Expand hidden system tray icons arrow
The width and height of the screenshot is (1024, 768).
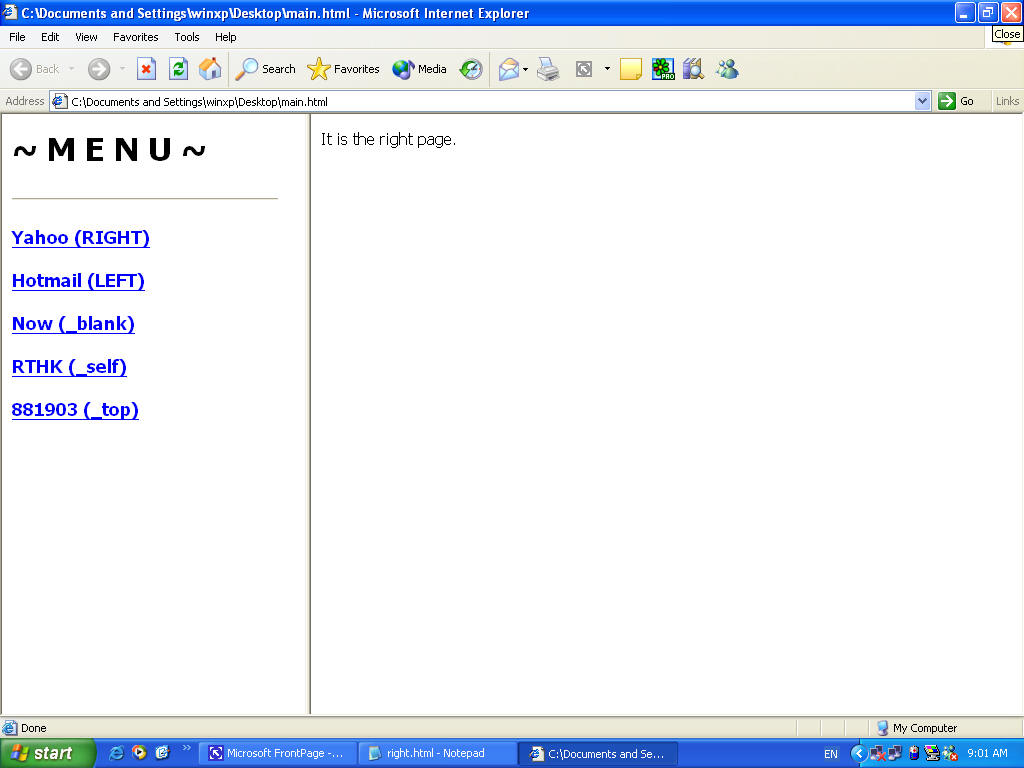pos(858,754)
